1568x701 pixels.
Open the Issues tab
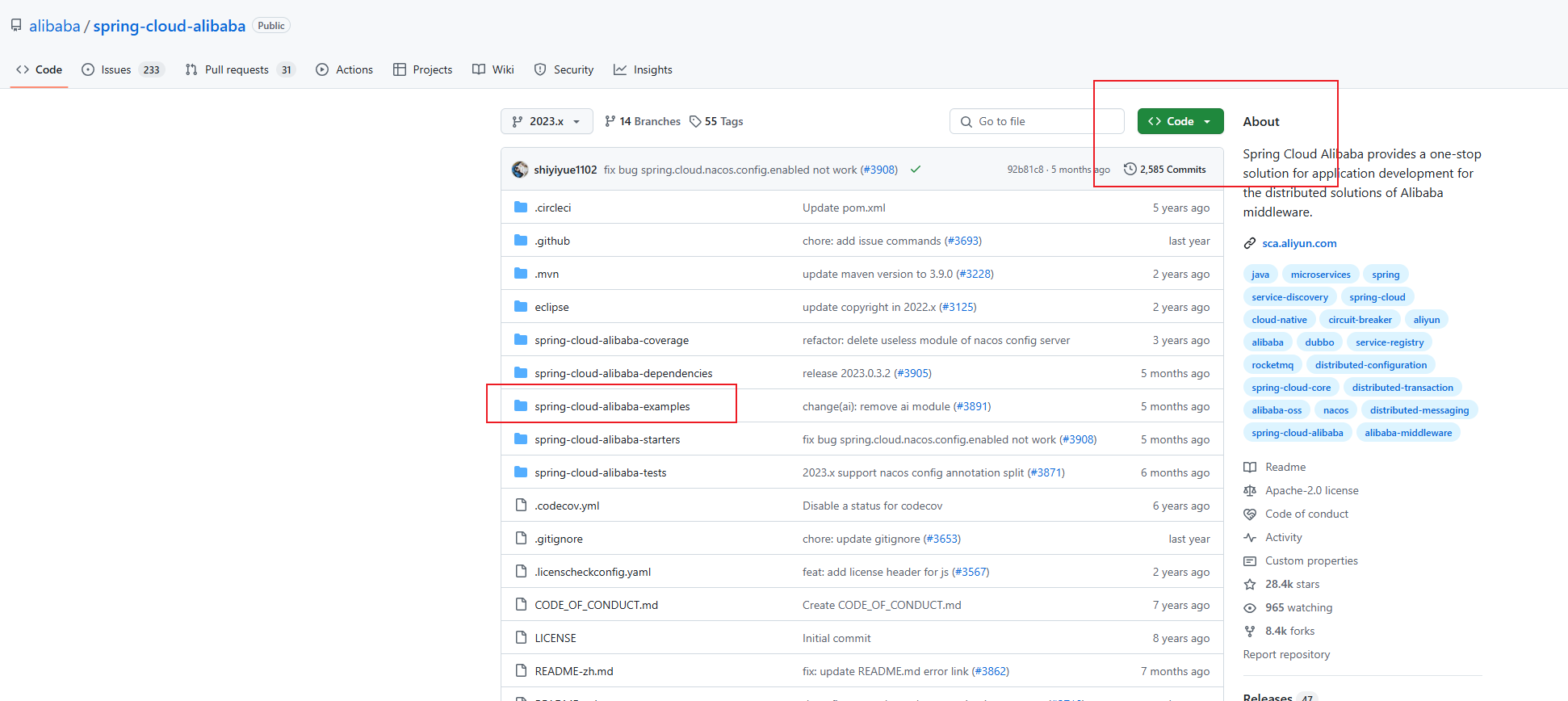(123, 69)
